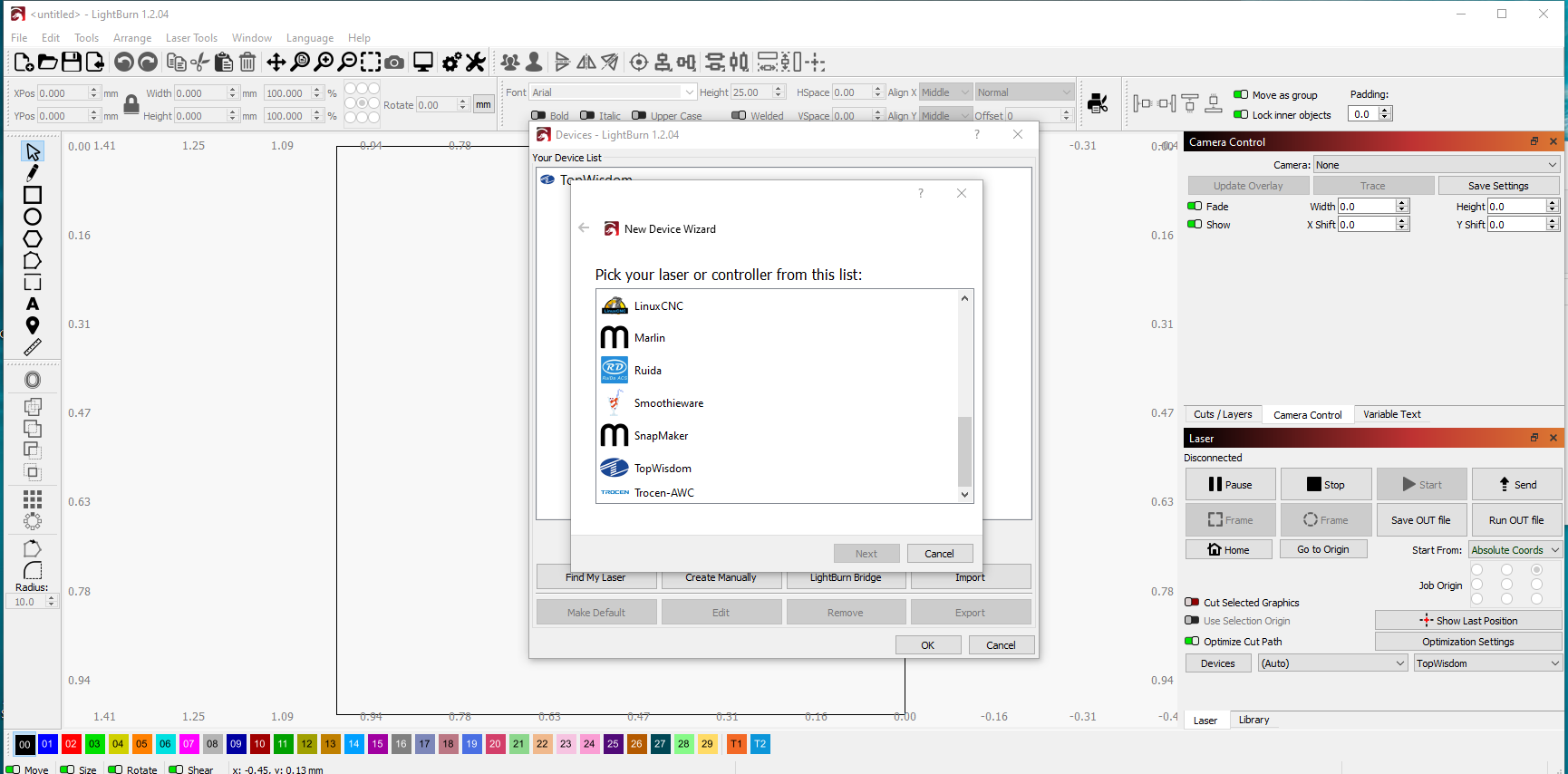Toggle the aspect ratio lock icon
The image size is (1568, 774).
coord(131,104)
